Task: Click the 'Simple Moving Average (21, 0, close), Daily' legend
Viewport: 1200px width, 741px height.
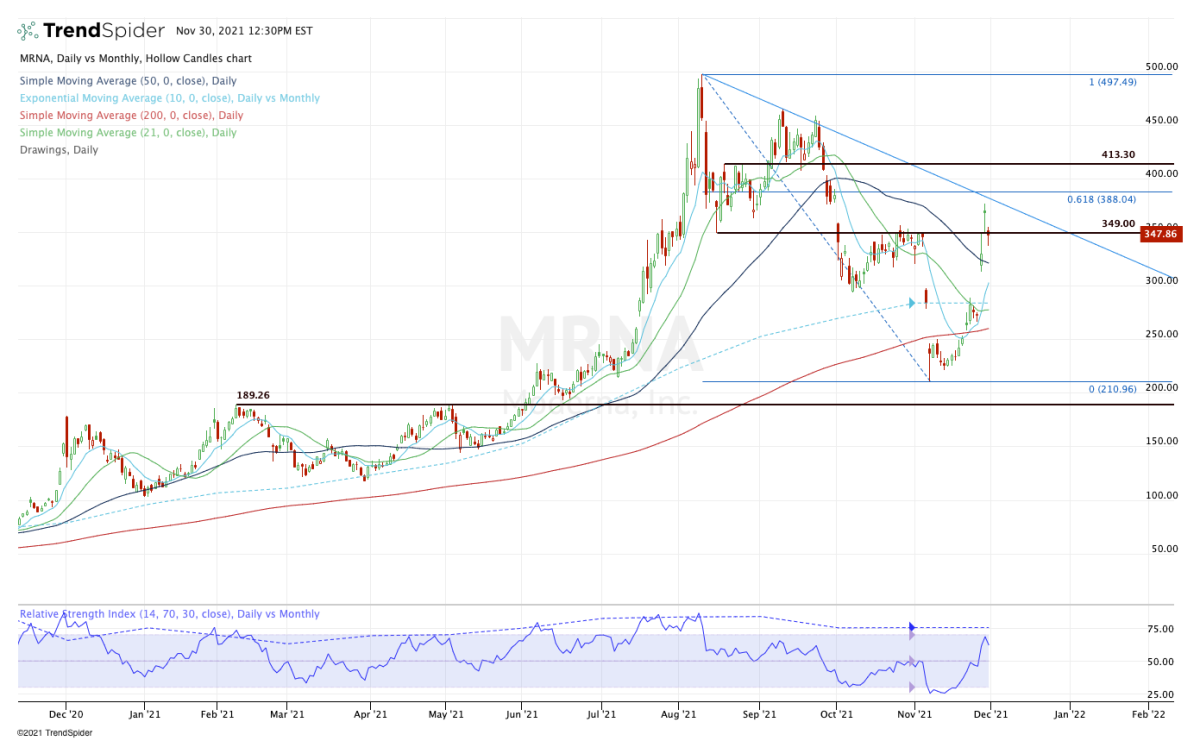Action: coord(127,133)
